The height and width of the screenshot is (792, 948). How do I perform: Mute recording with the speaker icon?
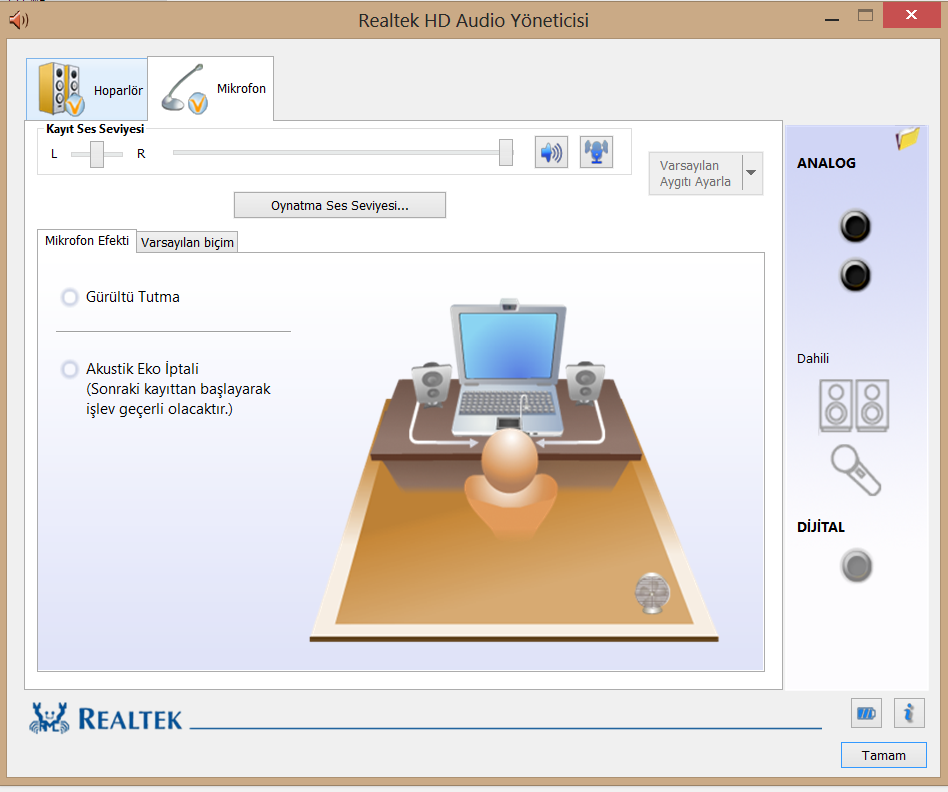(551, 152)
